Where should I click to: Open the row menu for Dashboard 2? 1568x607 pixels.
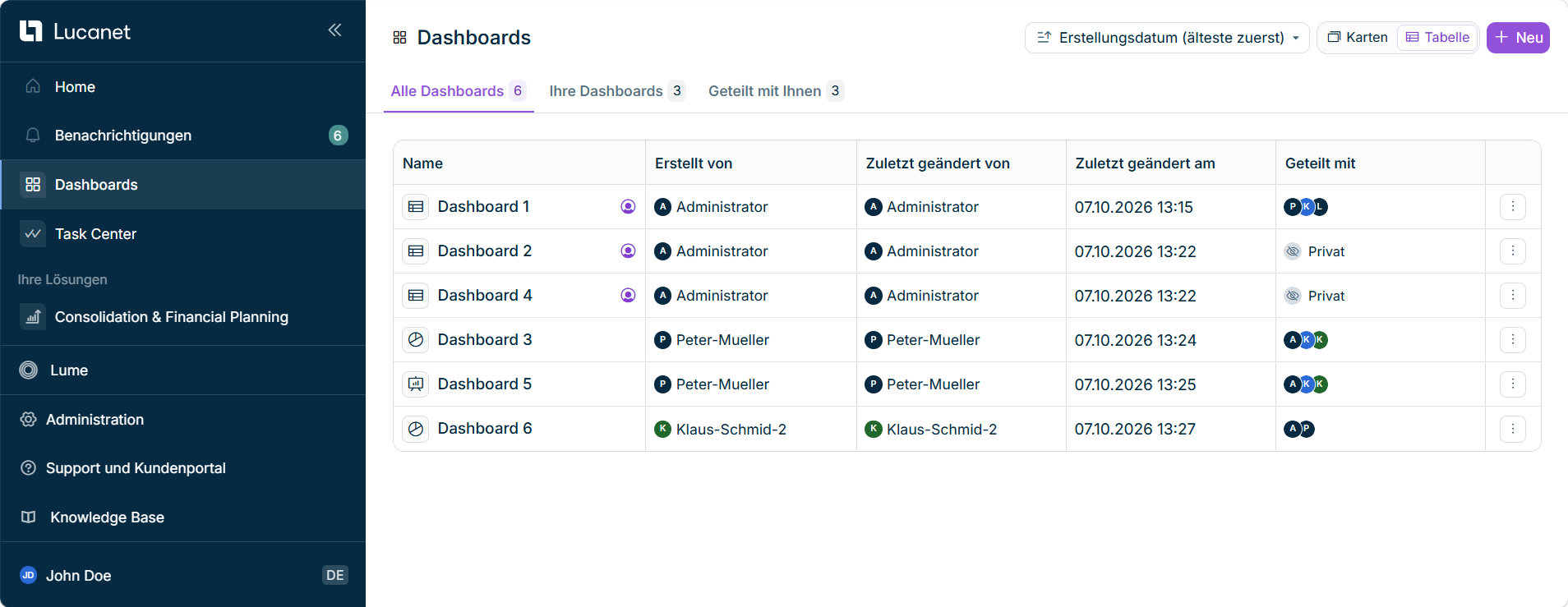click(x=1513, y=251)
